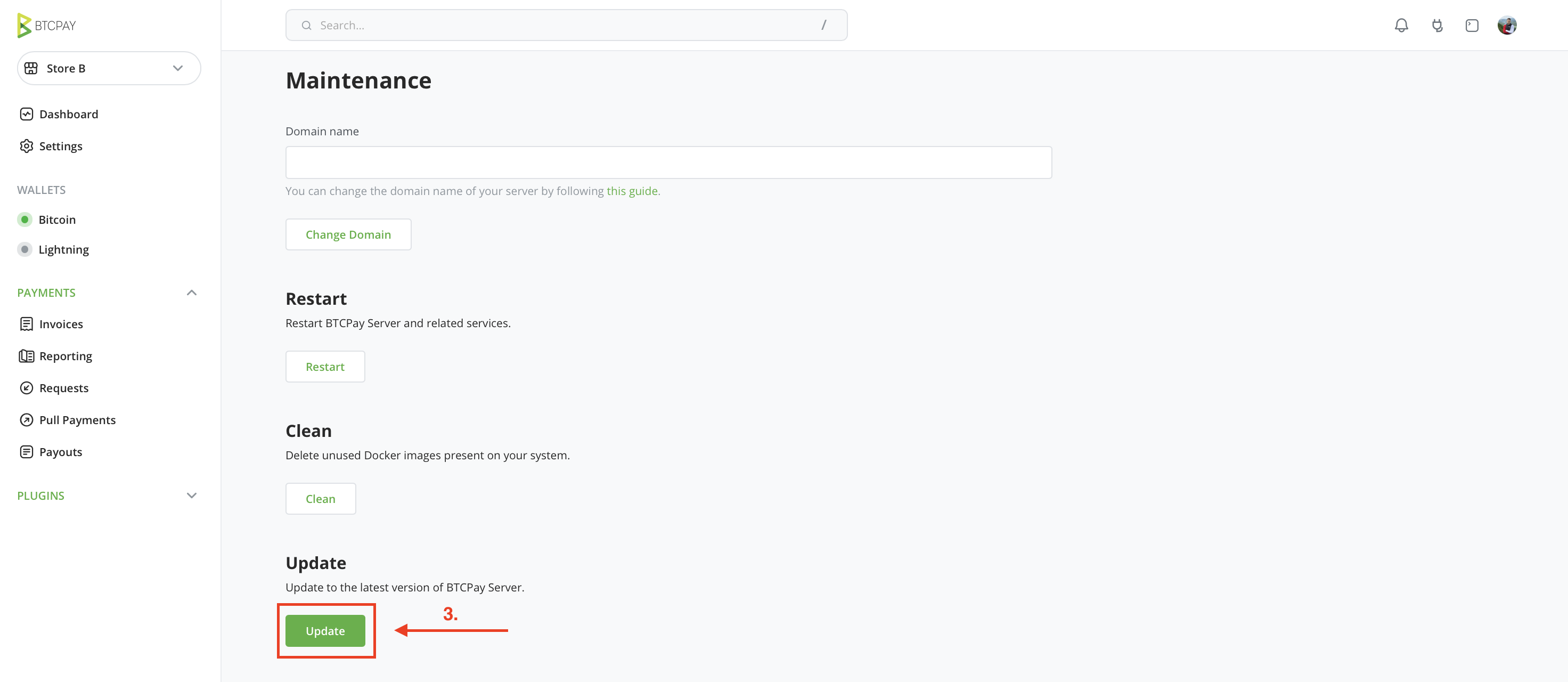Click the BTCPay logo
The image size is (1568, 682).
(47, 25)
